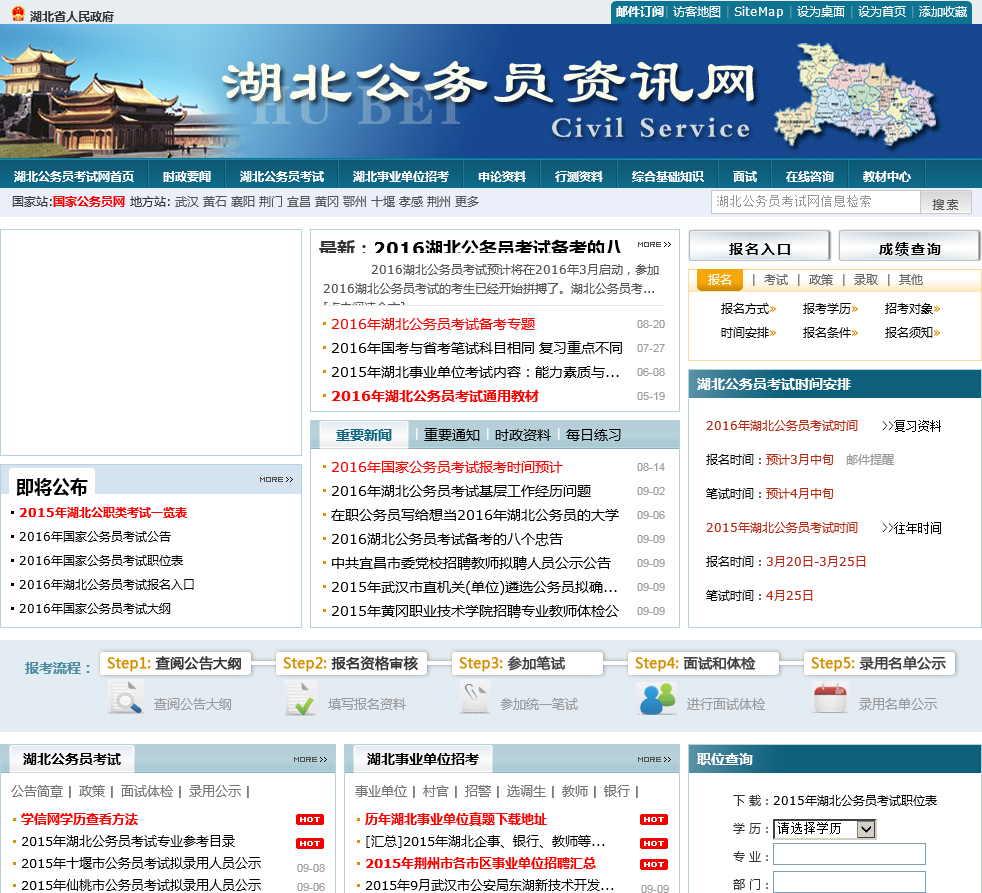Open 综合基础知识 nav item
The height and width of the screenshot is (893, 982).
coord(668,177)
